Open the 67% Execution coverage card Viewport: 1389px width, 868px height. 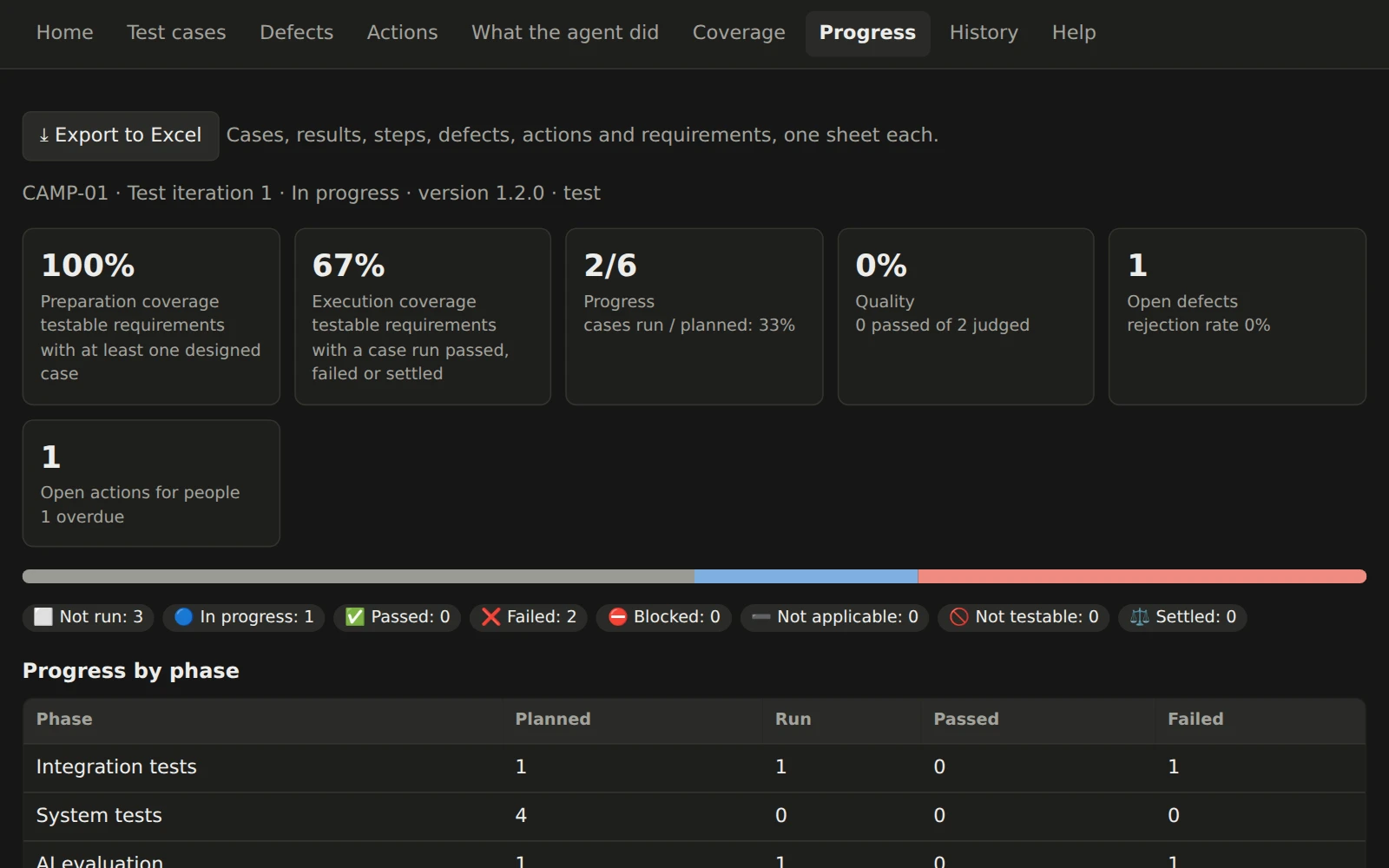click(x=423, y=317)
